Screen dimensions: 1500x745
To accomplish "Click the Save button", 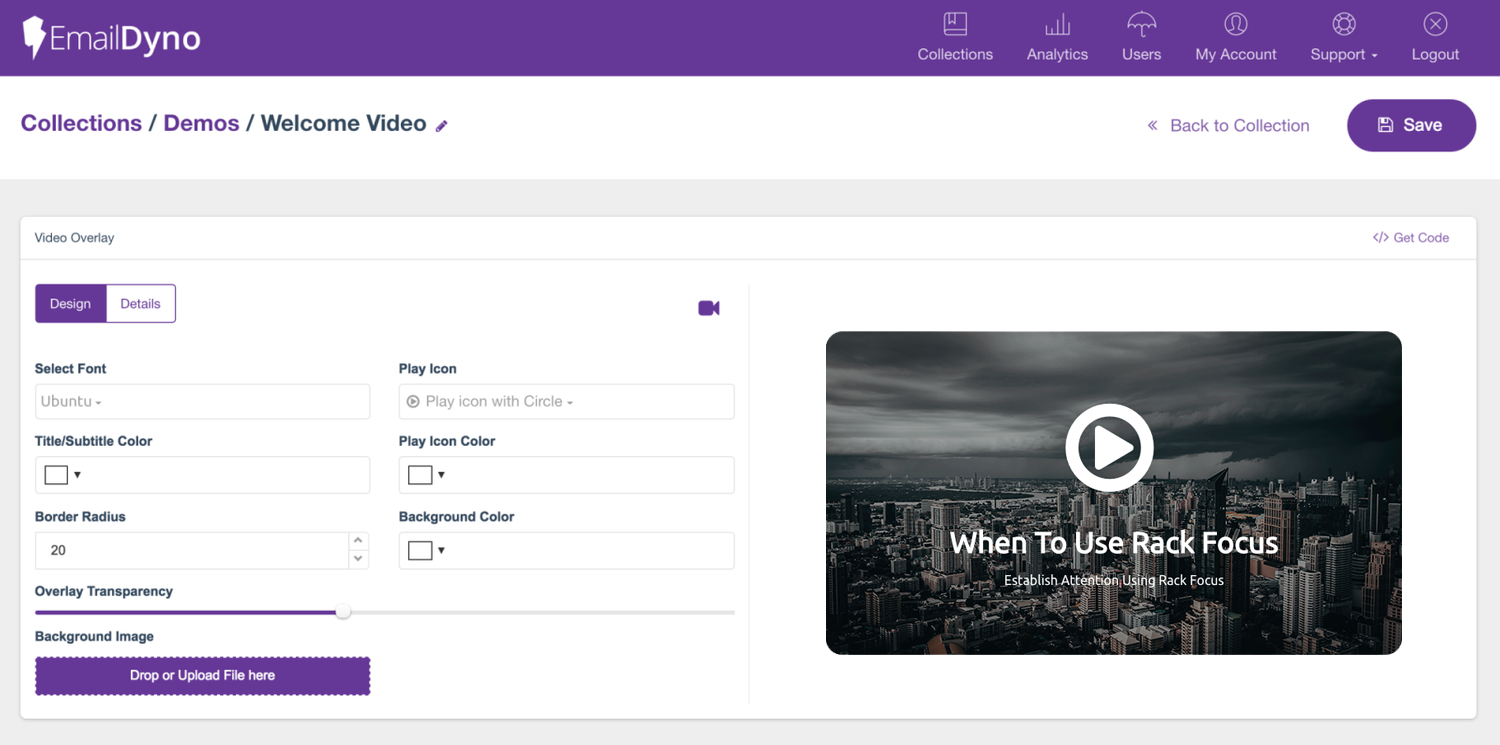I will [1411, 125].
